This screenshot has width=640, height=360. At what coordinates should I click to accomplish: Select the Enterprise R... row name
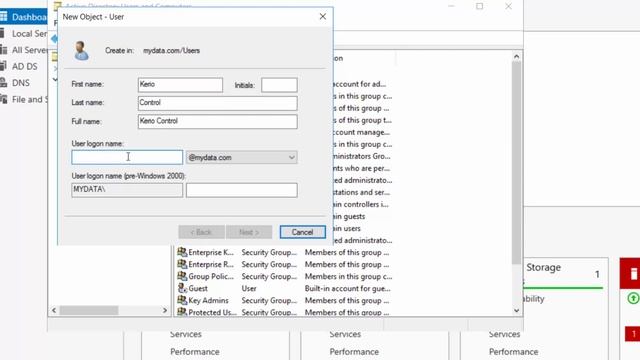[x=211, y=264]
